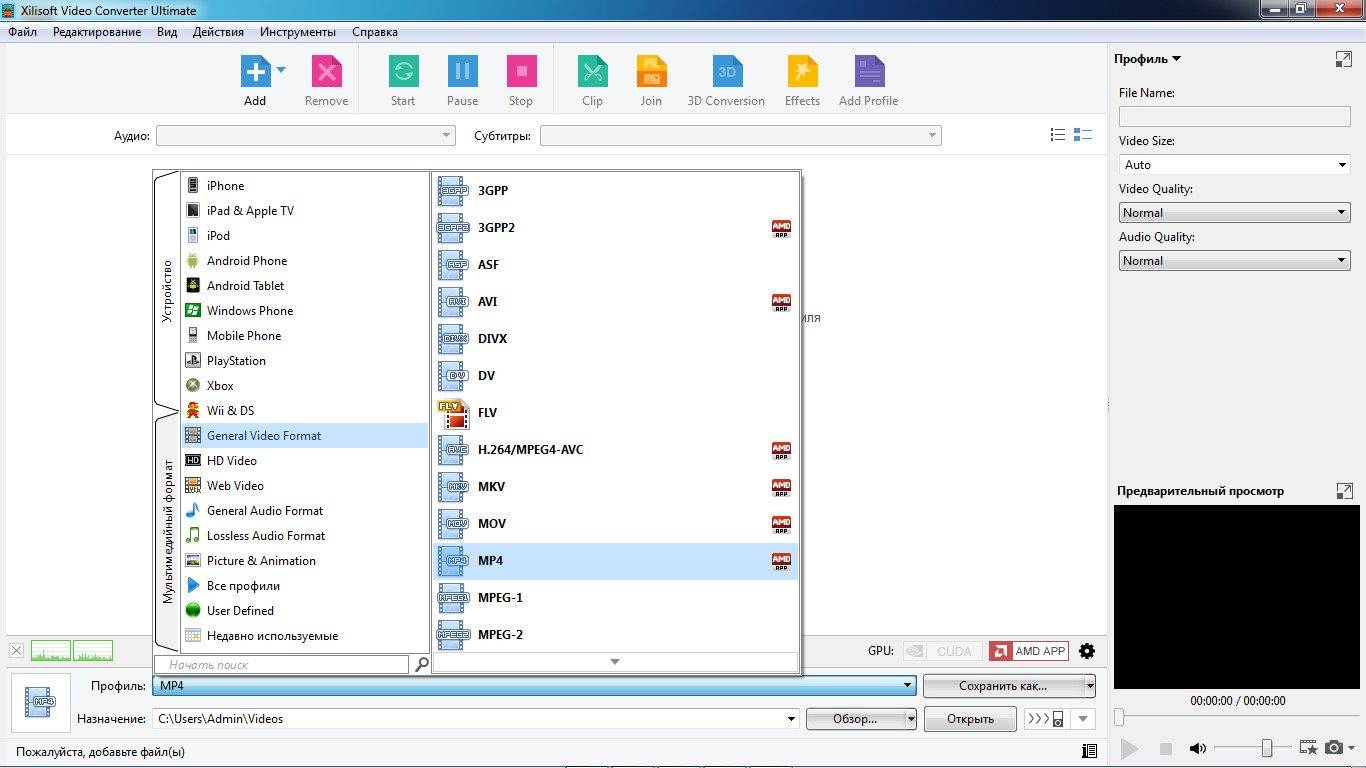Click the log icon in status bar
The image size is (1366, 768).
point(1089,751)
